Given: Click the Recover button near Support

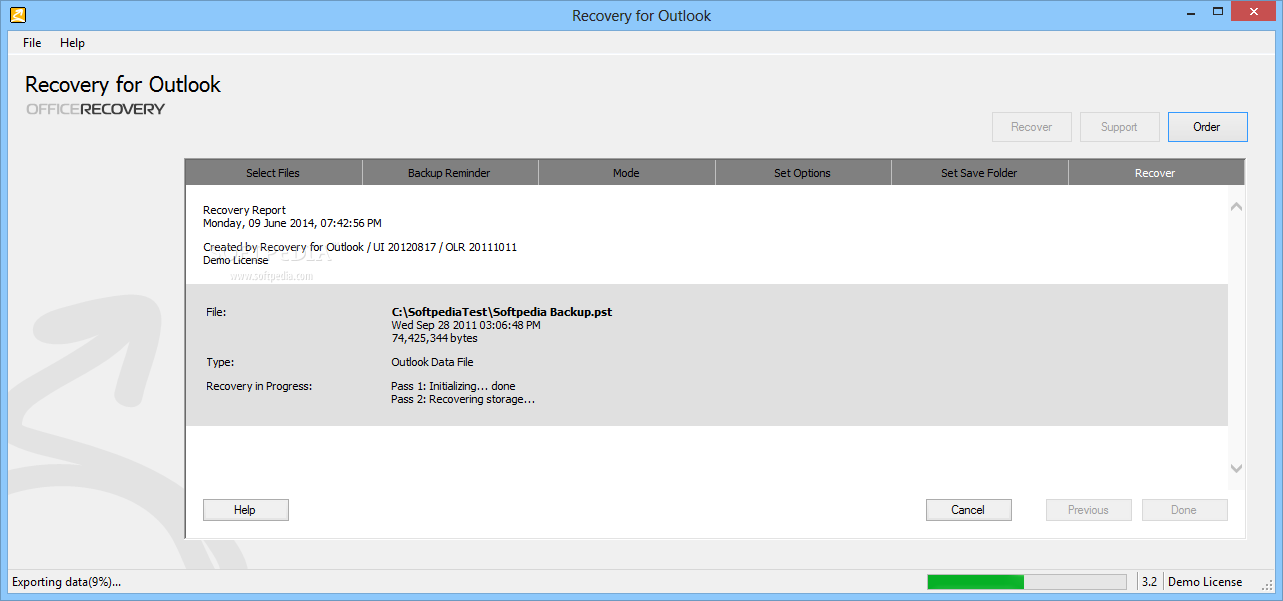Looking at the screenshot, I should [1031, 127].
